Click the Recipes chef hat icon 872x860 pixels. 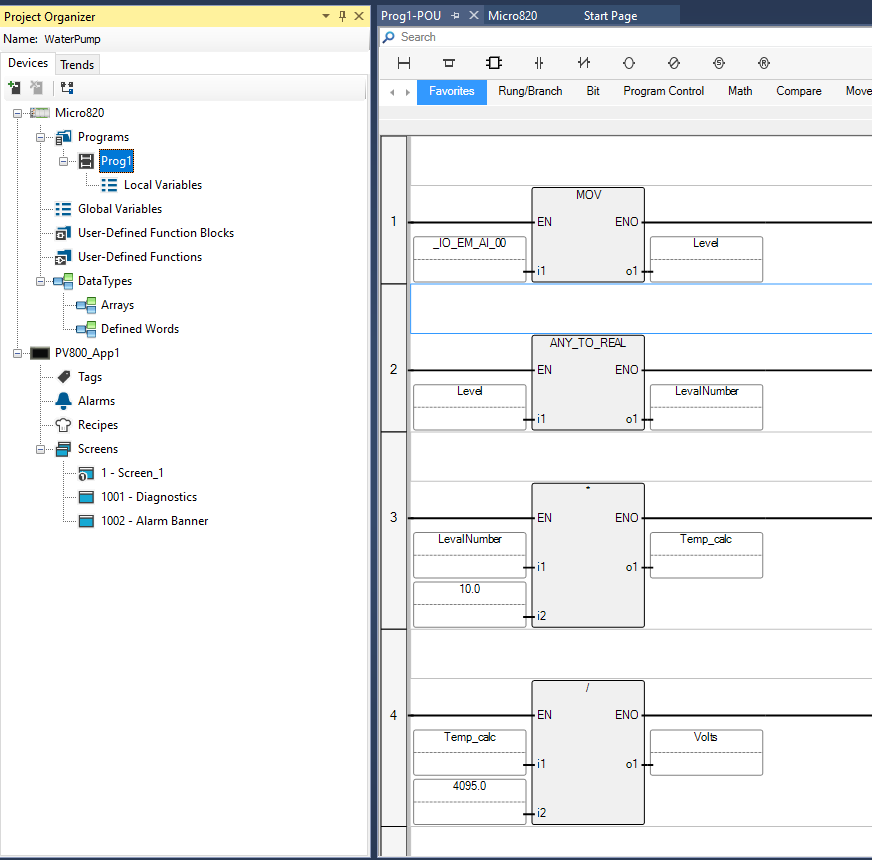click(63, 425)
